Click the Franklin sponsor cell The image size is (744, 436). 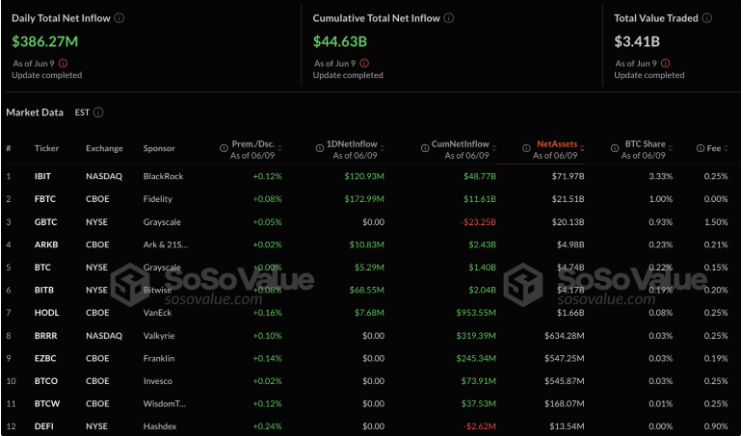tap(159, 358)
